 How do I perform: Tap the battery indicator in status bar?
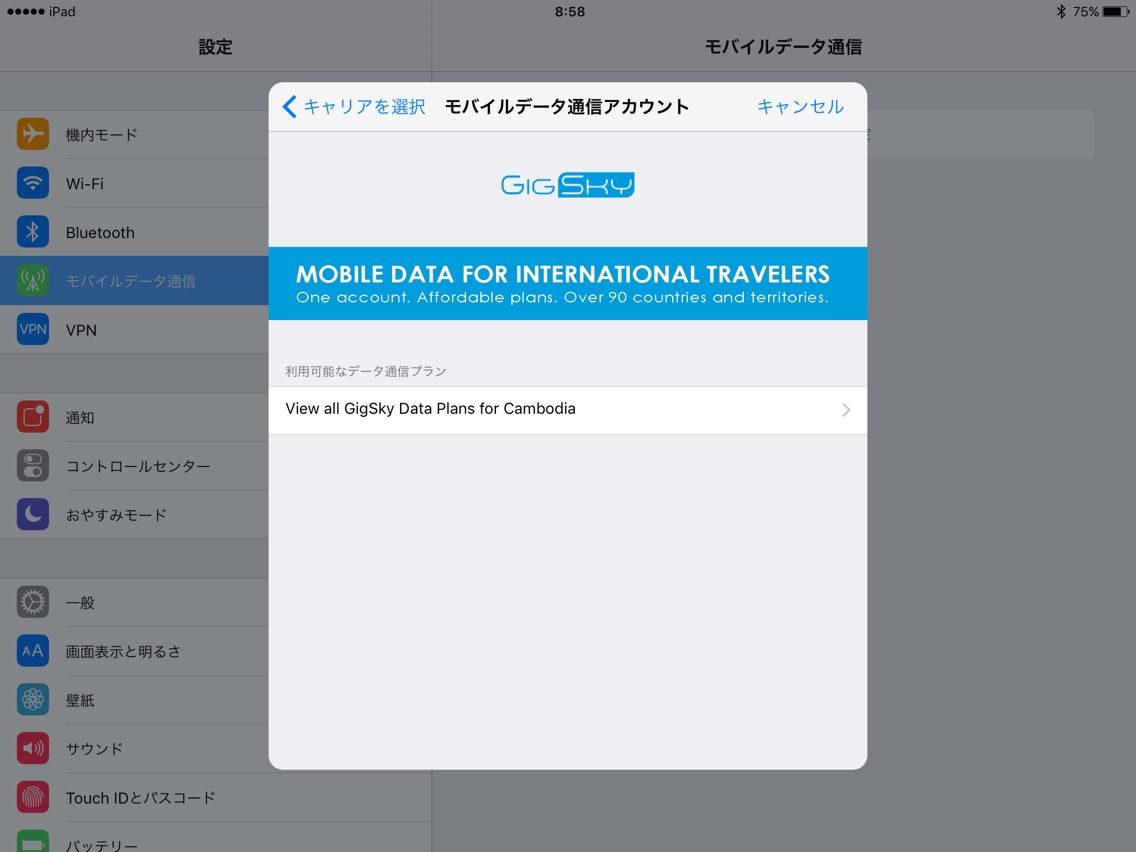coord(1116,12)
